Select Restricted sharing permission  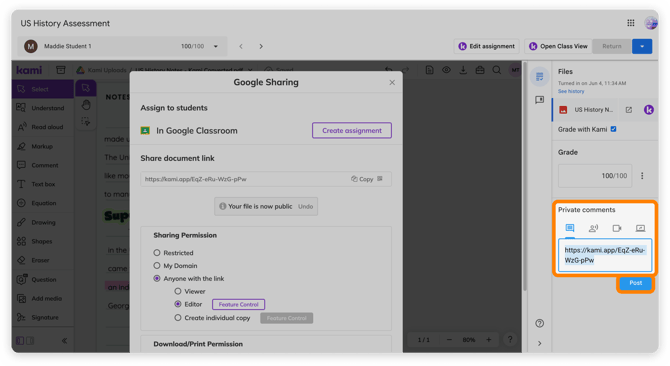coord(157,253)
